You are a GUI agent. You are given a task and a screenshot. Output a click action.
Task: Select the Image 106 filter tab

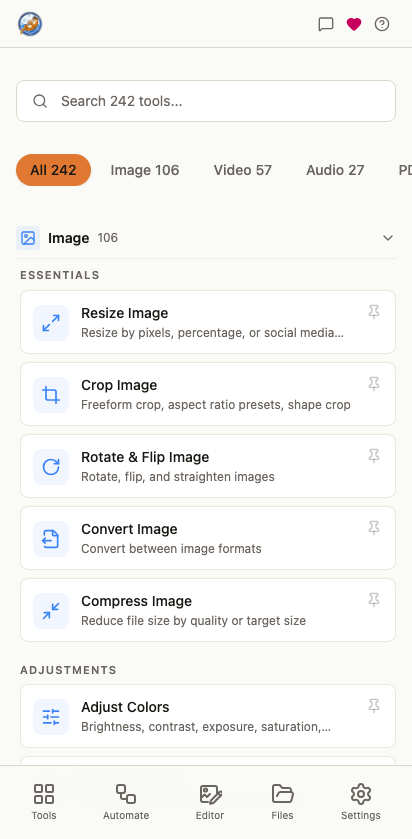click(x=144, y=170)
